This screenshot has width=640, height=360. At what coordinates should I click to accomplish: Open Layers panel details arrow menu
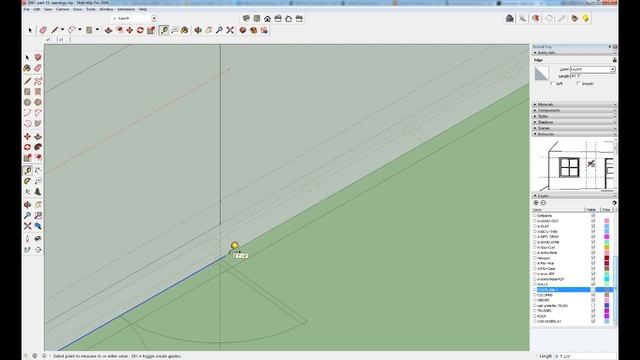[x=614, y=203]
